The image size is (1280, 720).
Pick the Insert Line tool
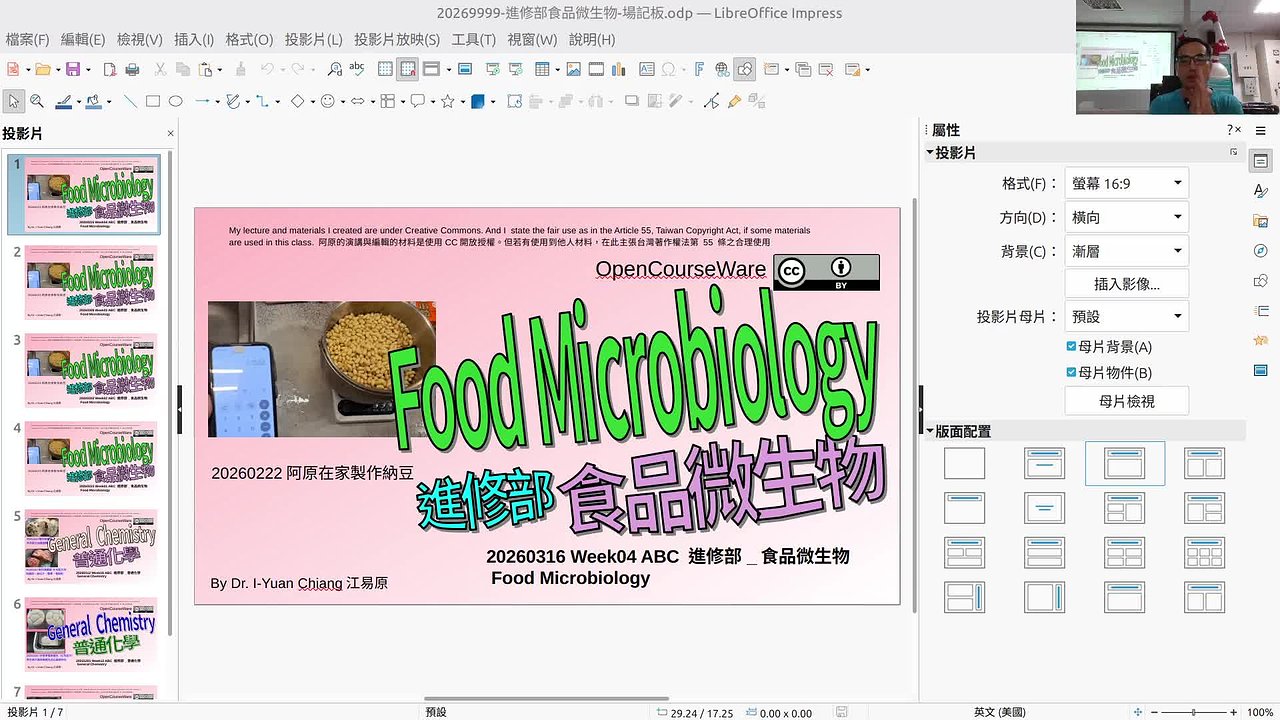point(130,101)
